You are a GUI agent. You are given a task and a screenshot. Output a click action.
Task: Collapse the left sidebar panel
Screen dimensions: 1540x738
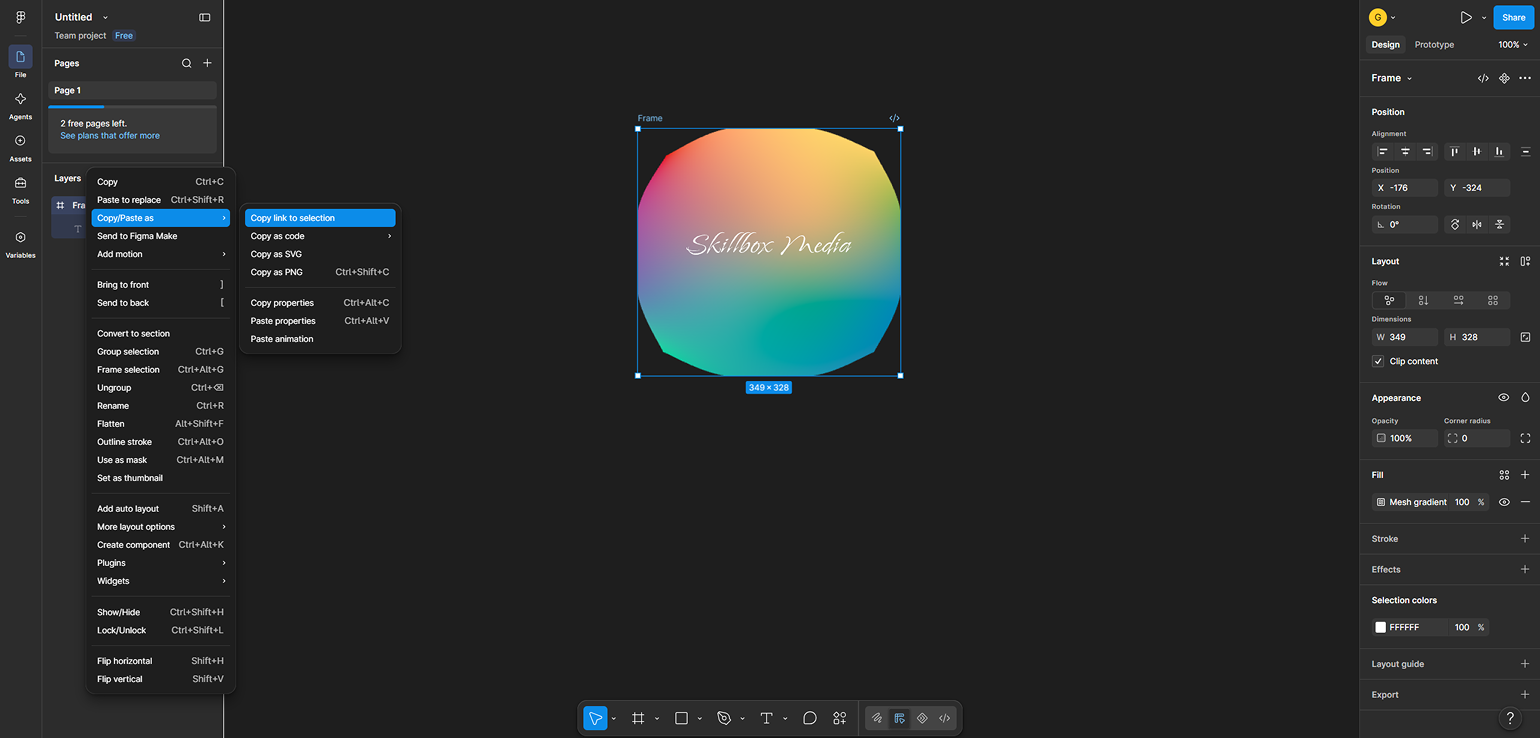click(x=205, y=17)
